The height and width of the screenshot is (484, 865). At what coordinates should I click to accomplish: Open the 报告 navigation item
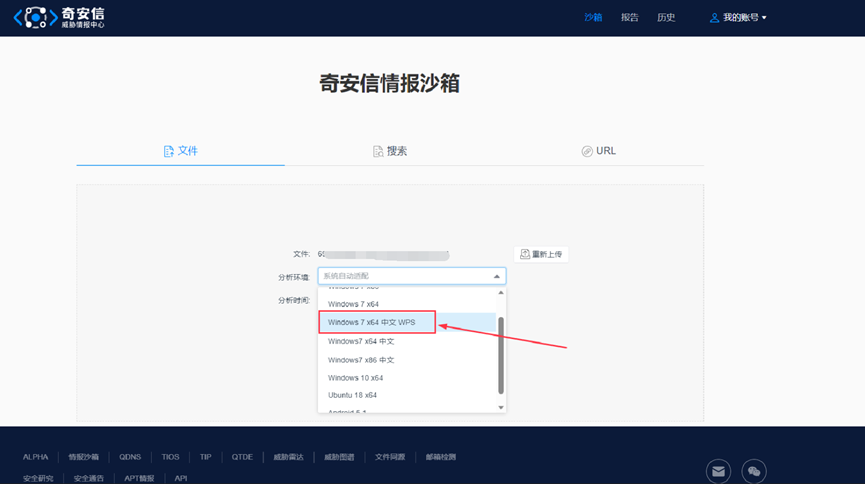tap(629, 18)
